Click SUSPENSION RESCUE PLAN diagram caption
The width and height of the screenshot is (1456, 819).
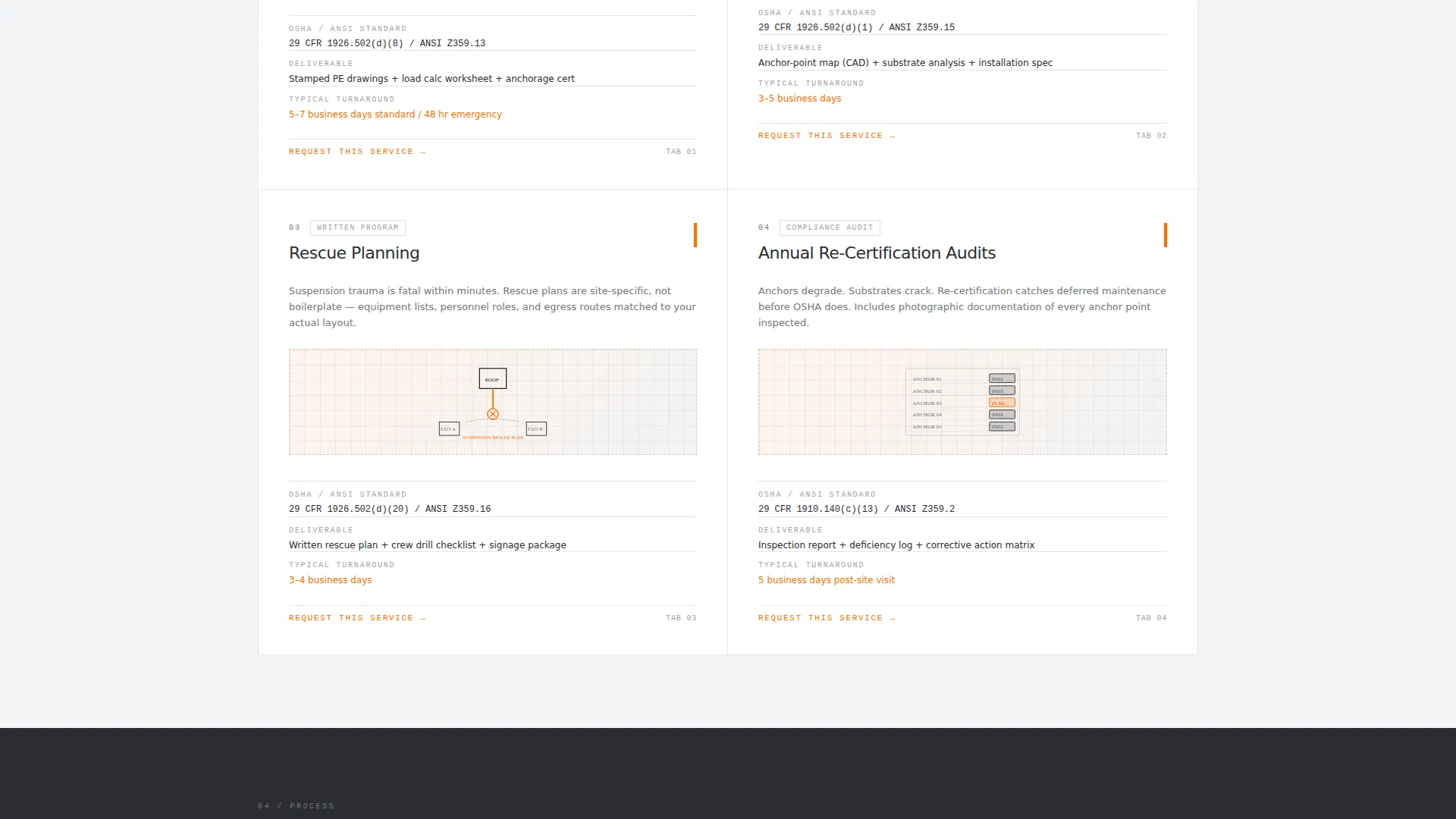click(493, 438)
